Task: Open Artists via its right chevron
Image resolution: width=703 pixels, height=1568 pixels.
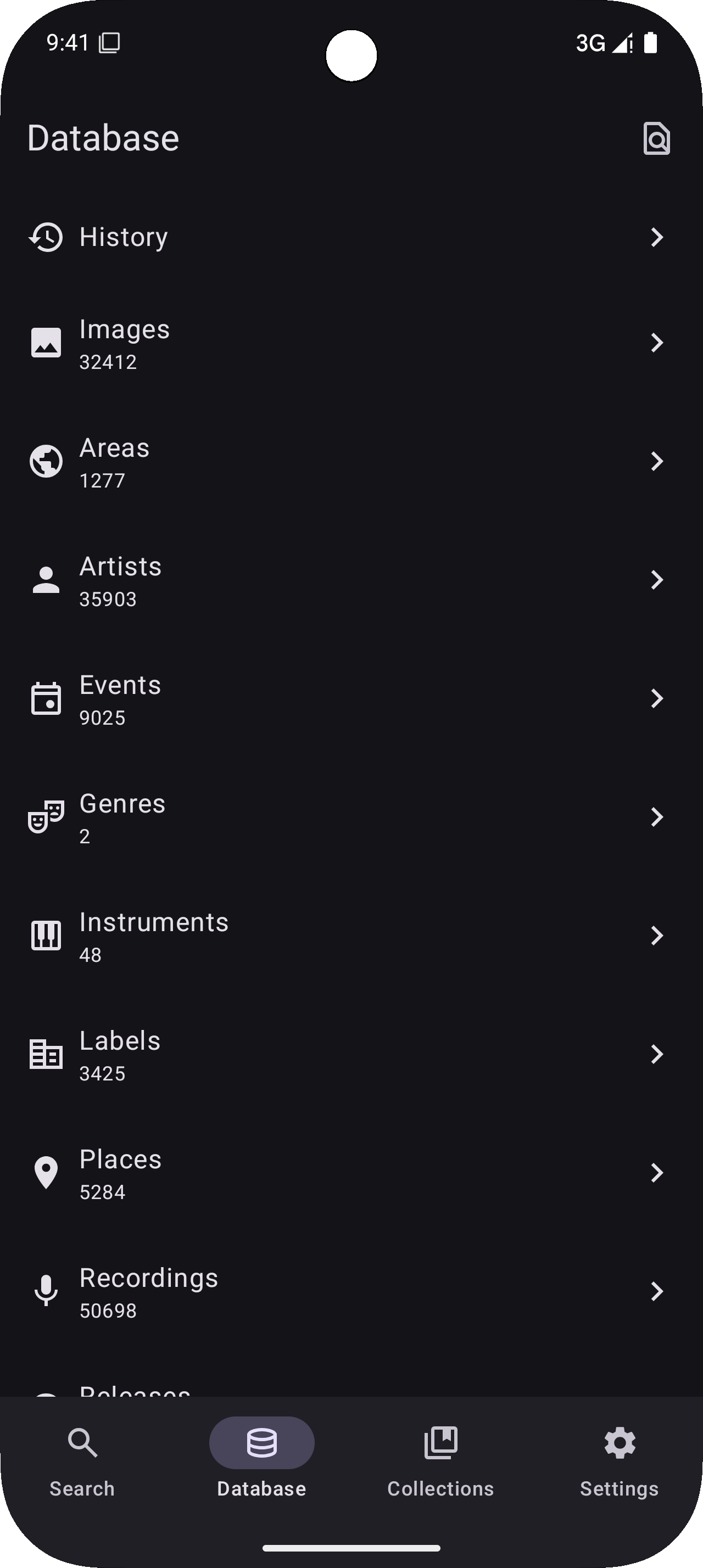Action: 656,580
